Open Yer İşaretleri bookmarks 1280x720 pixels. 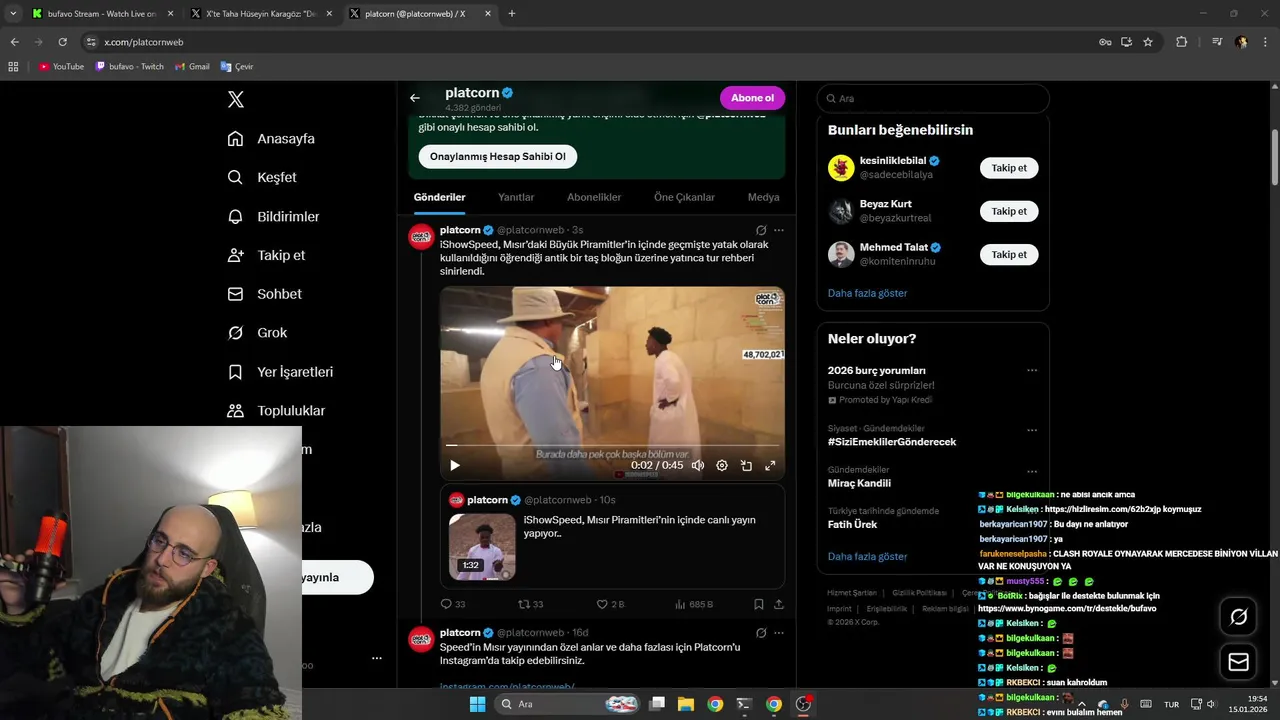280,372
